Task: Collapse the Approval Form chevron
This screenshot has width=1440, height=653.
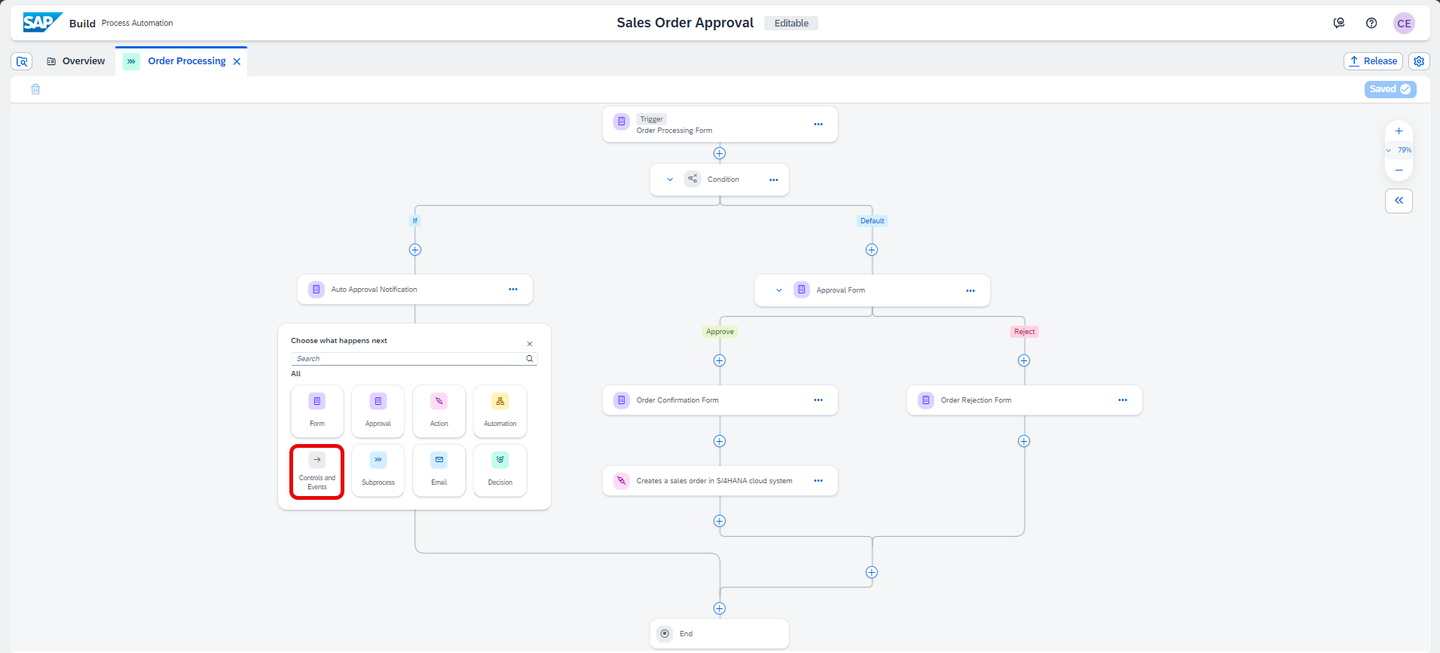Action: 779,290
